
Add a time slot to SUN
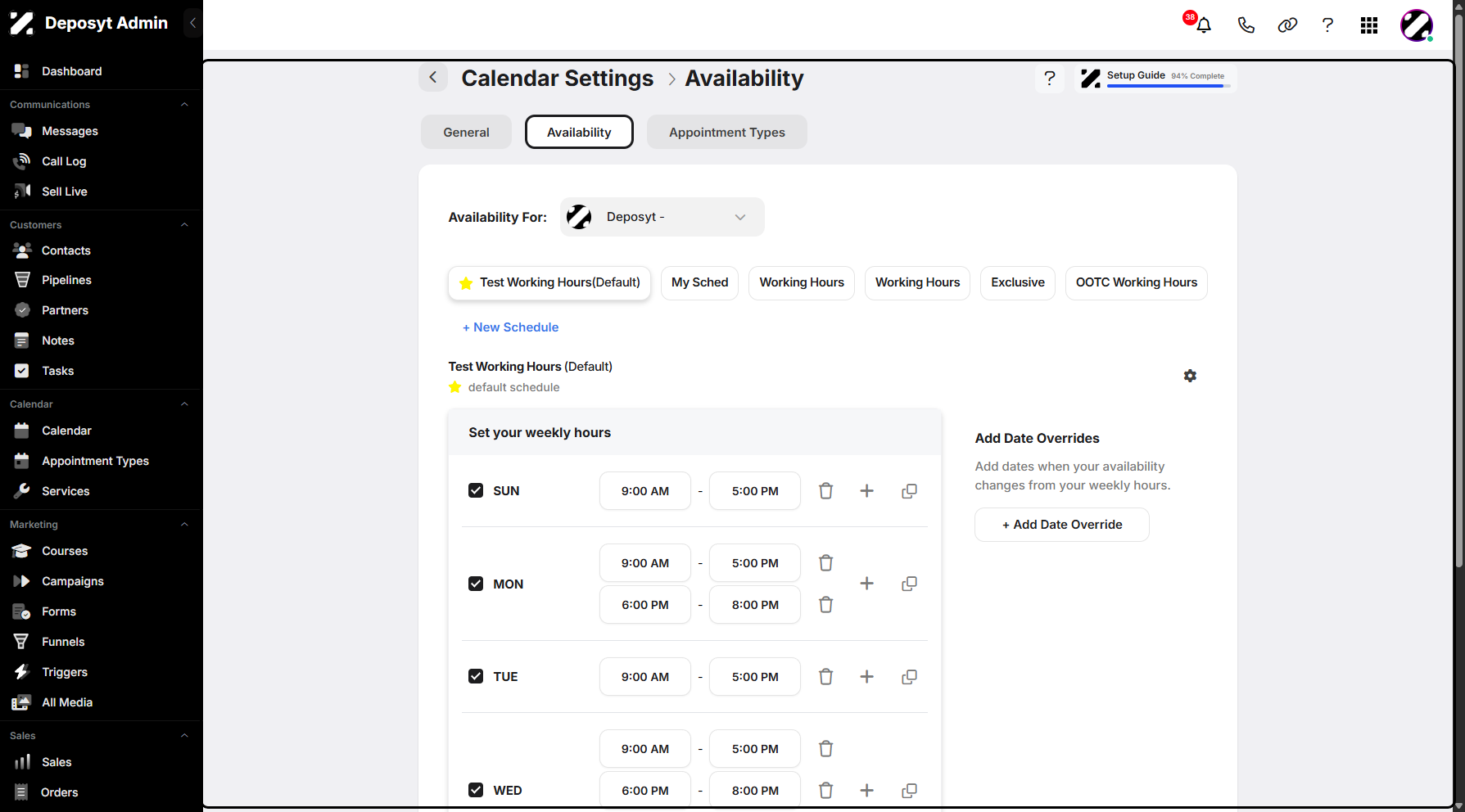coord(866,491)
